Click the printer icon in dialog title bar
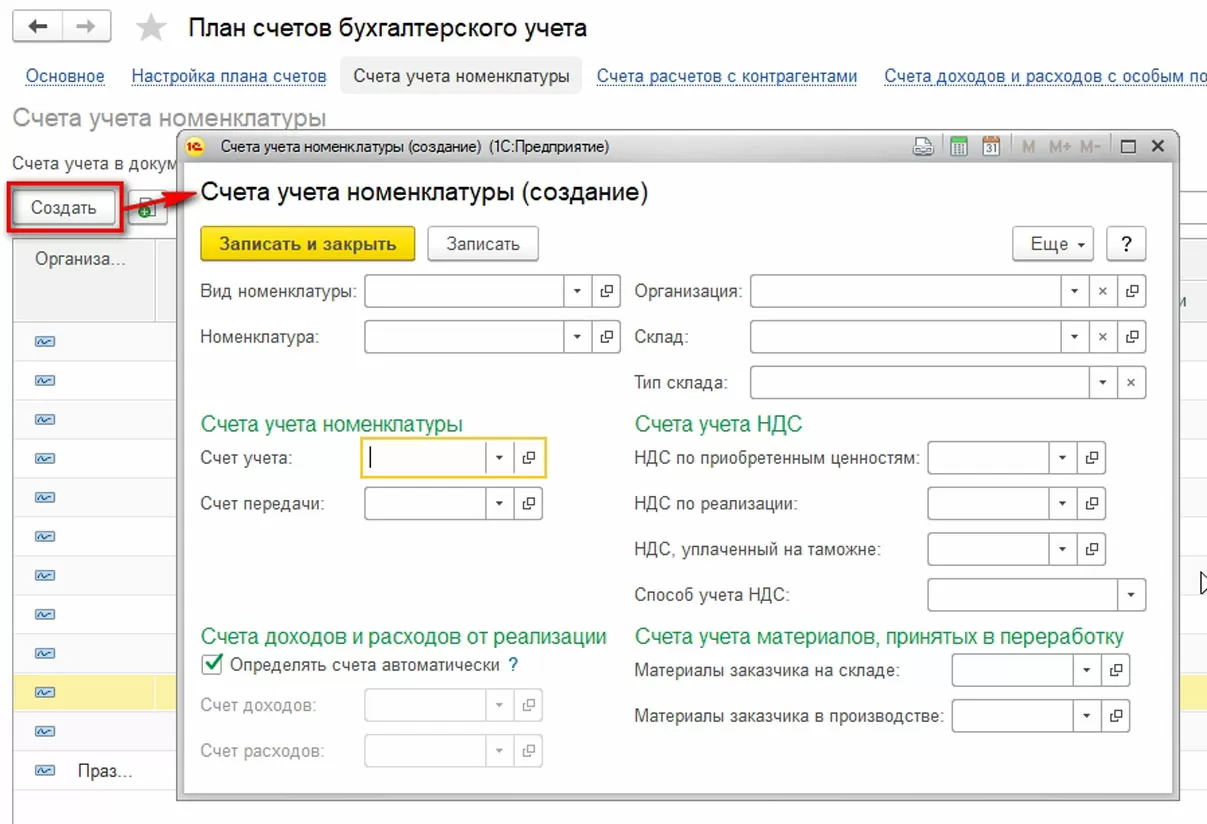Screen dimensions: 1207x824 point(923,147)
